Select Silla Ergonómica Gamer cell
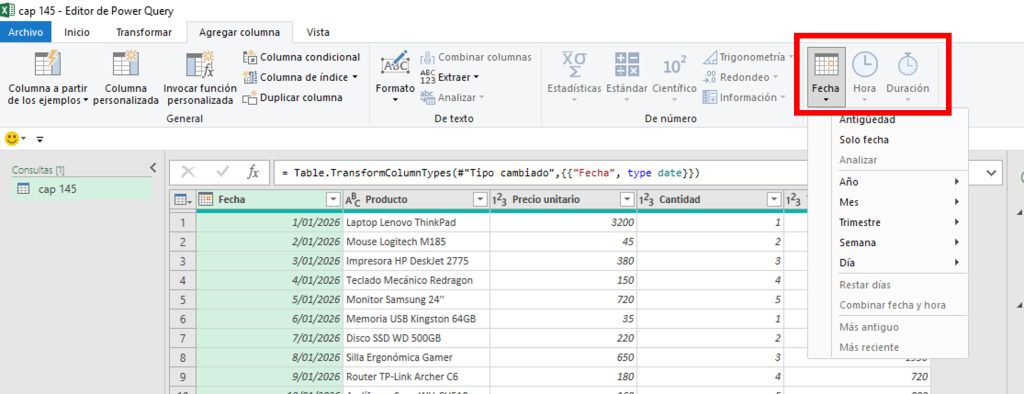Image resolution: width=1024 pixels, height=394 pixels. point(416,357)
